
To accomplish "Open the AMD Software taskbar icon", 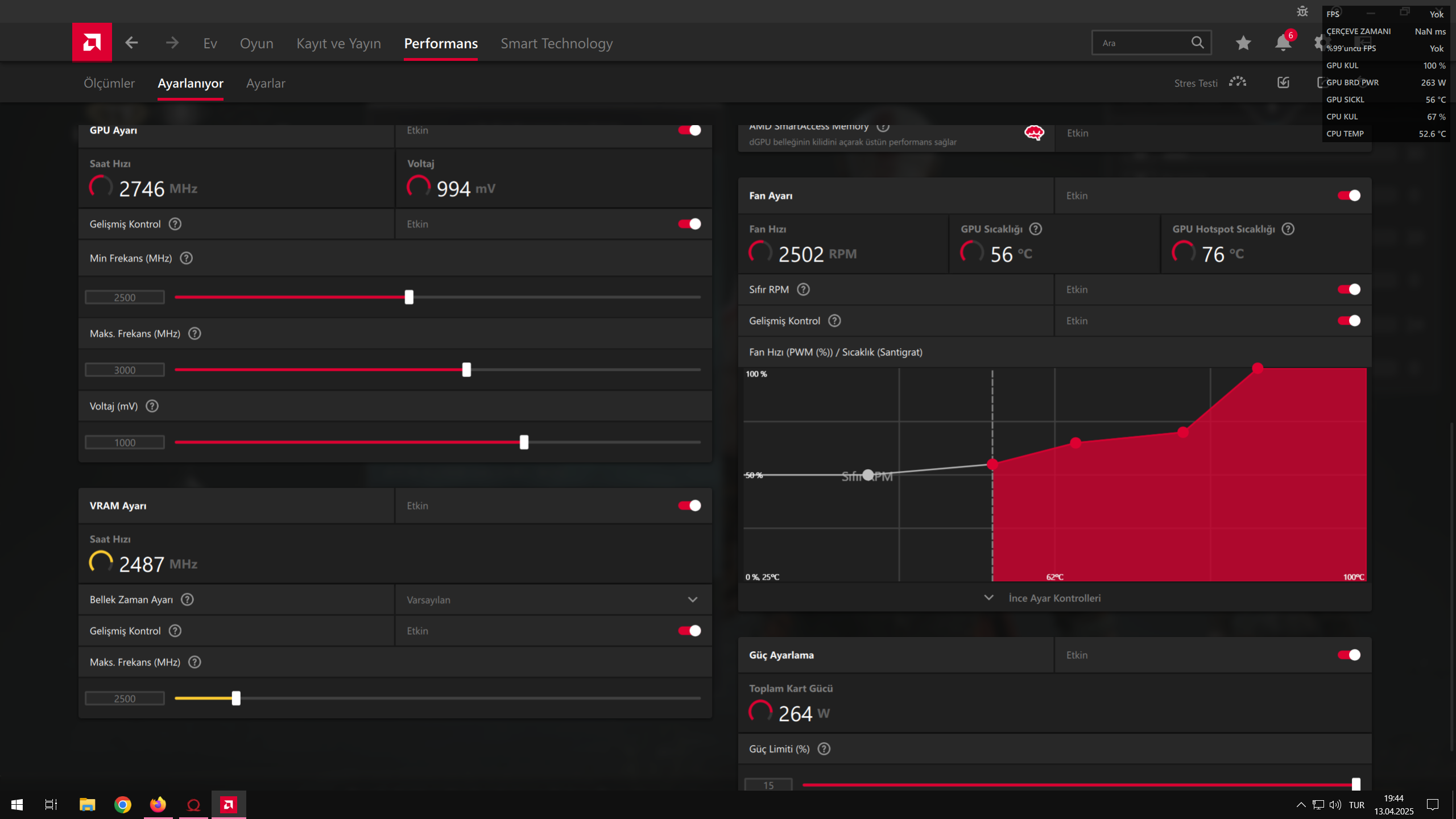I will click(x=229, y=804).
